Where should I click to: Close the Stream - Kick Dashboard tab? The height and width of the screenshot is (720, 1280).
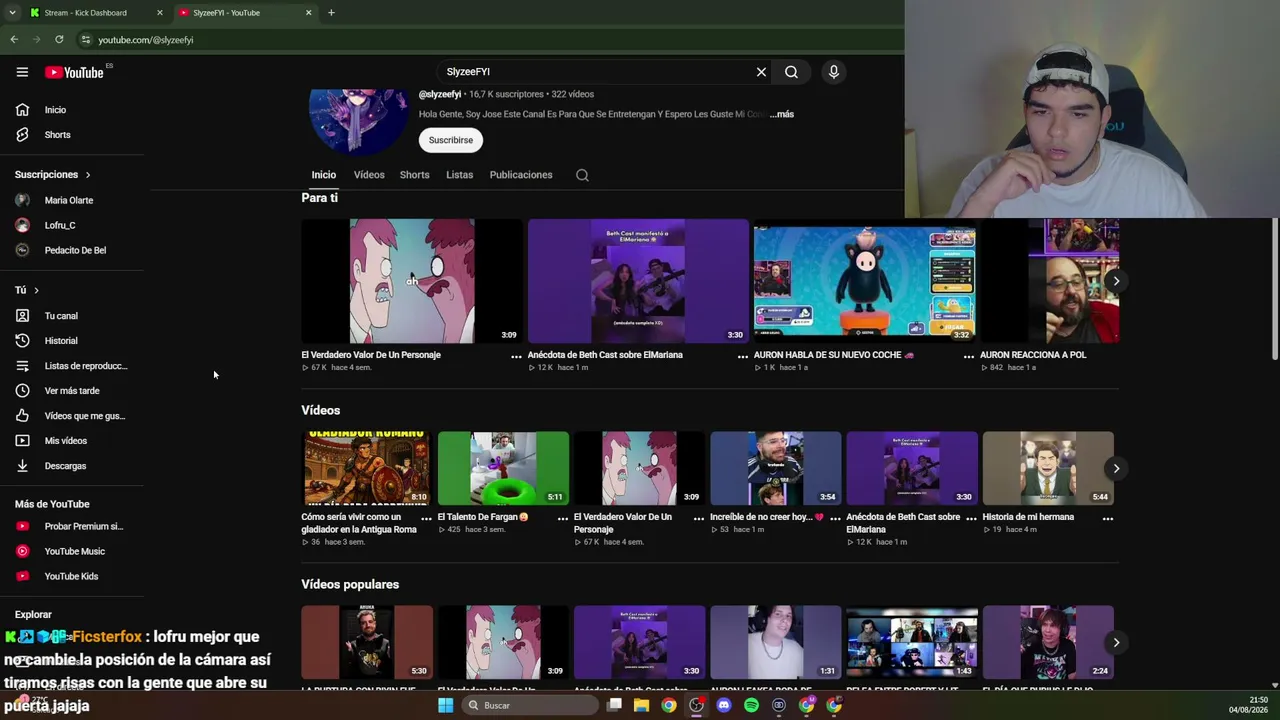[x=159, y=13]
